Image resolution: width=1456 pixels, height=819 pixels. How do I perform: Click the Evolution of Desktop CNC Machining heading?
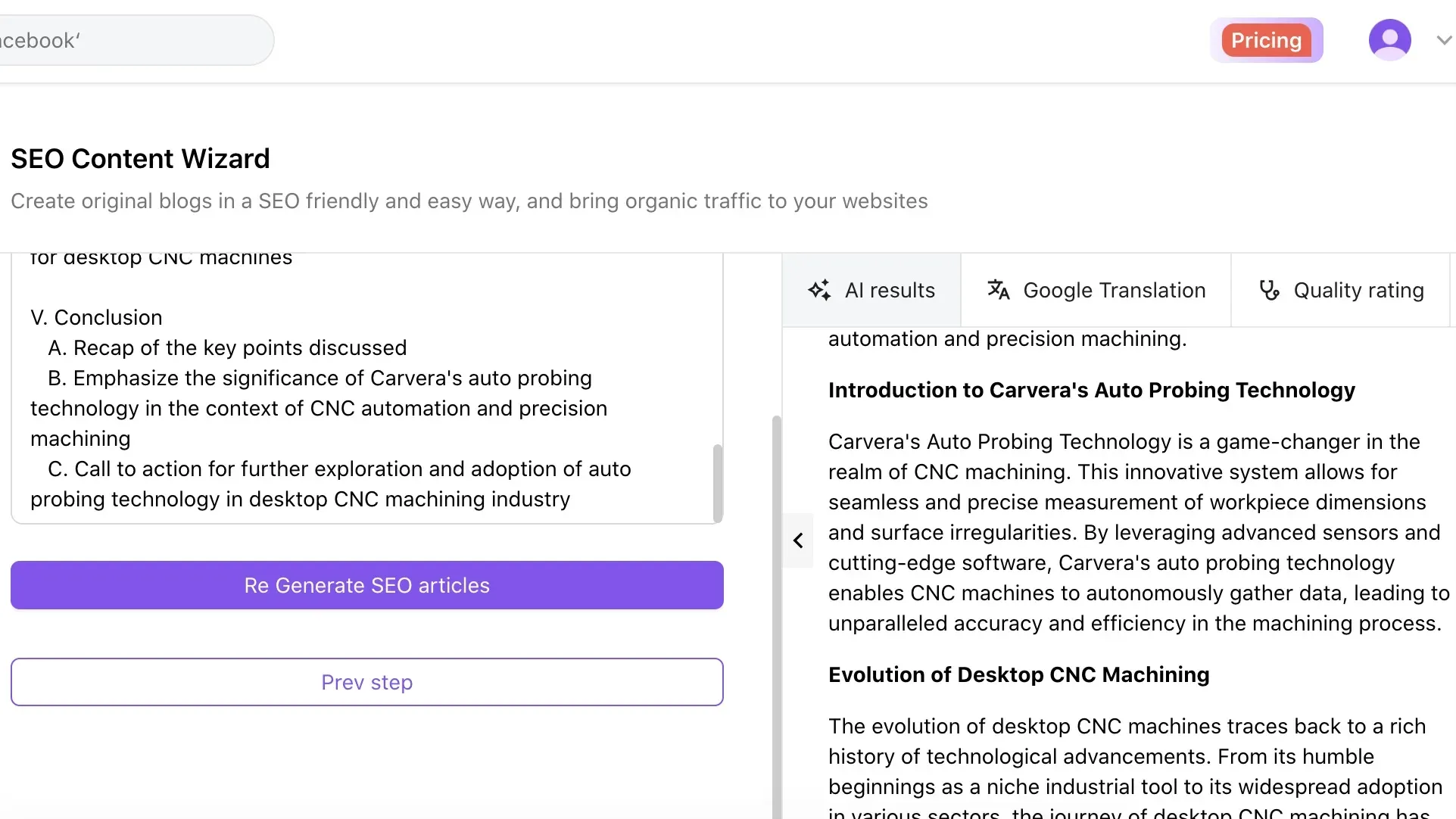pyautogui.click(x=1018, y=674)
